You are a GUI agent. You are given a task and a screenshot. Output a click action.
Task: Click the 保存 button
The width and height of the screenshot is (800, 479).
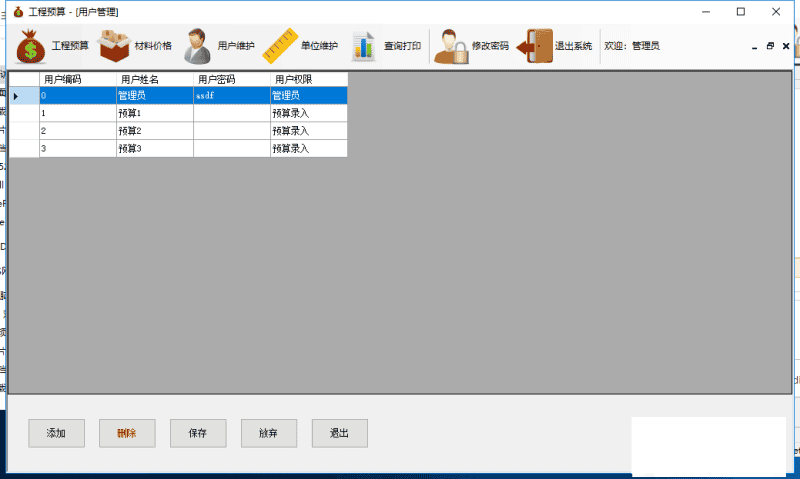click(198, 433)
